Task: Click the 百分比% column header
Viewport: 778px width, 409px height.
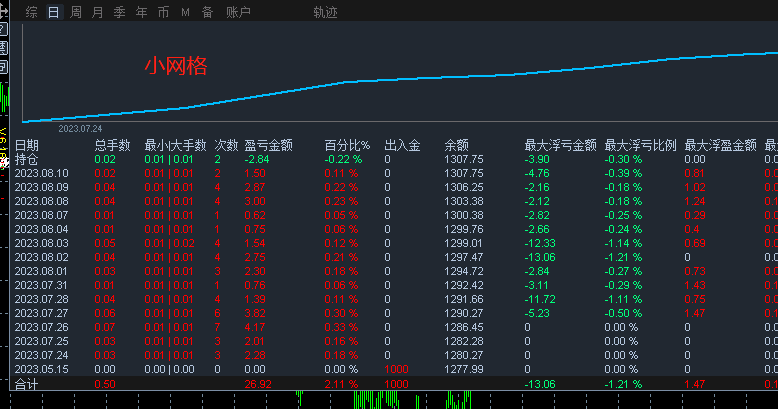Action: click(x=347, y=145)
